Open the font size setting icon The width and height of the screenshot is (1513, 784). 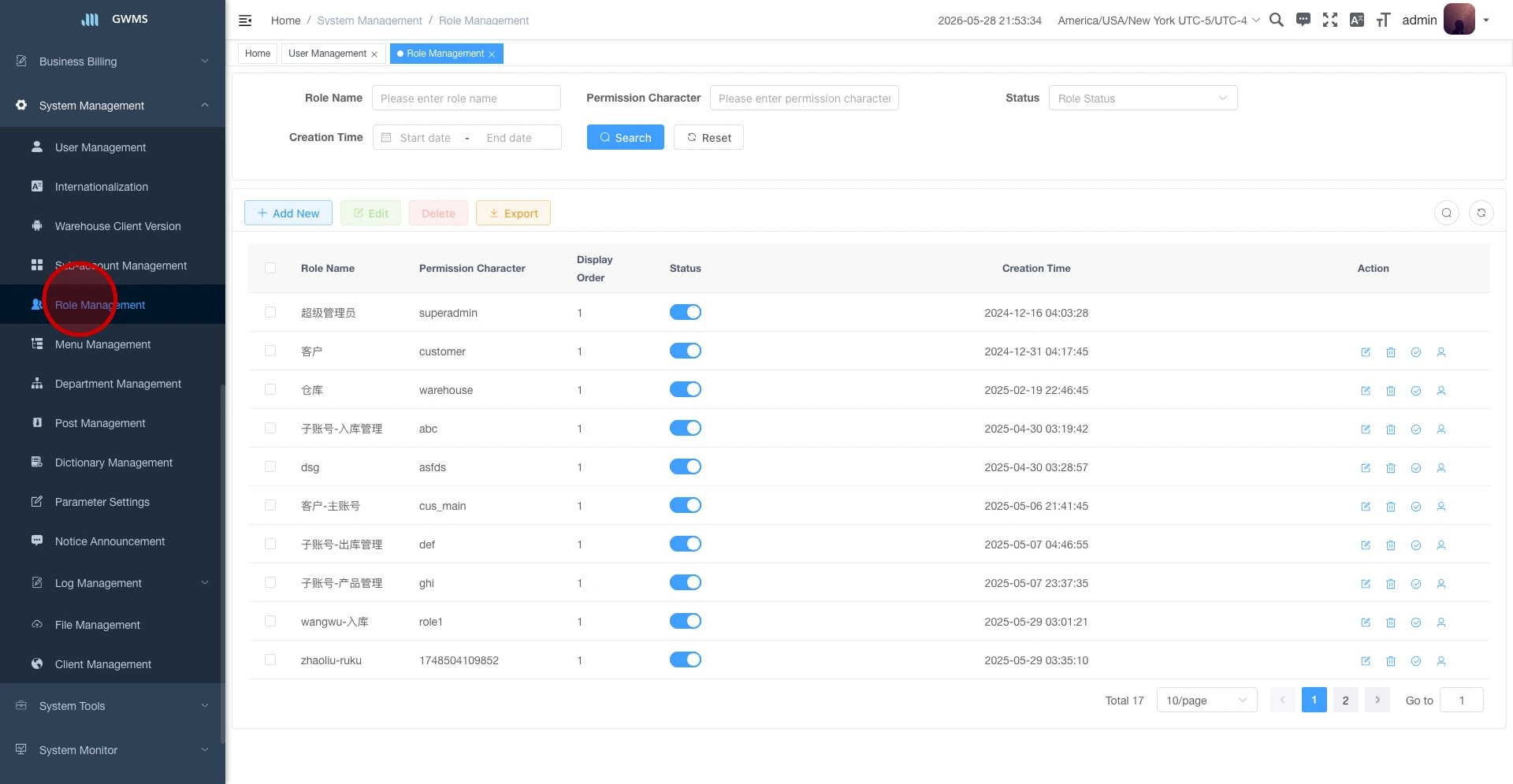(1383, 20)
